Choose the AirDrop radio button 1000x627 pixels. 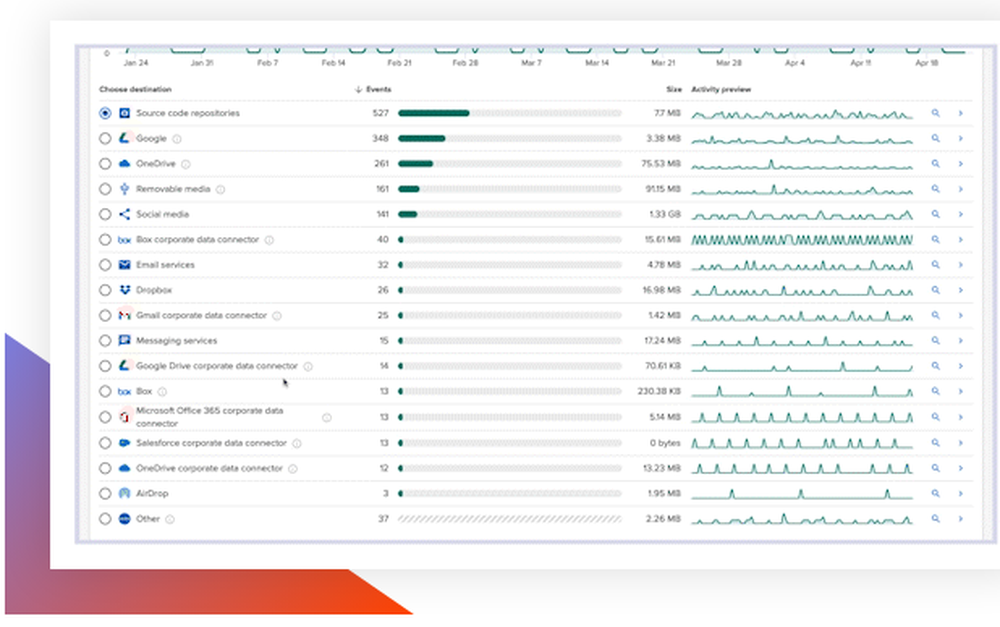(x=105, y=493)
